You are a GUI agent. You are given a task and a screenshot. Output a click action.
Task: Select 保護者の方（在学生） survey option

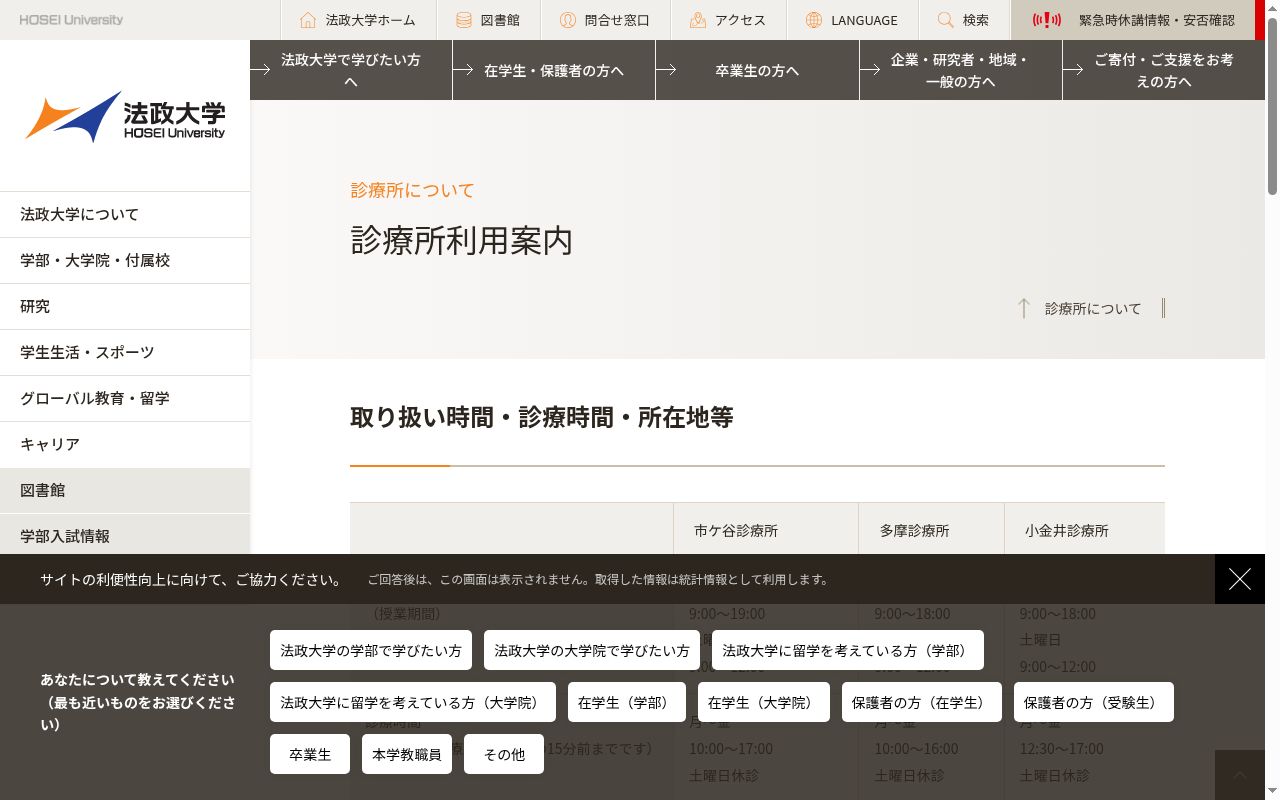tap(922, 702)
